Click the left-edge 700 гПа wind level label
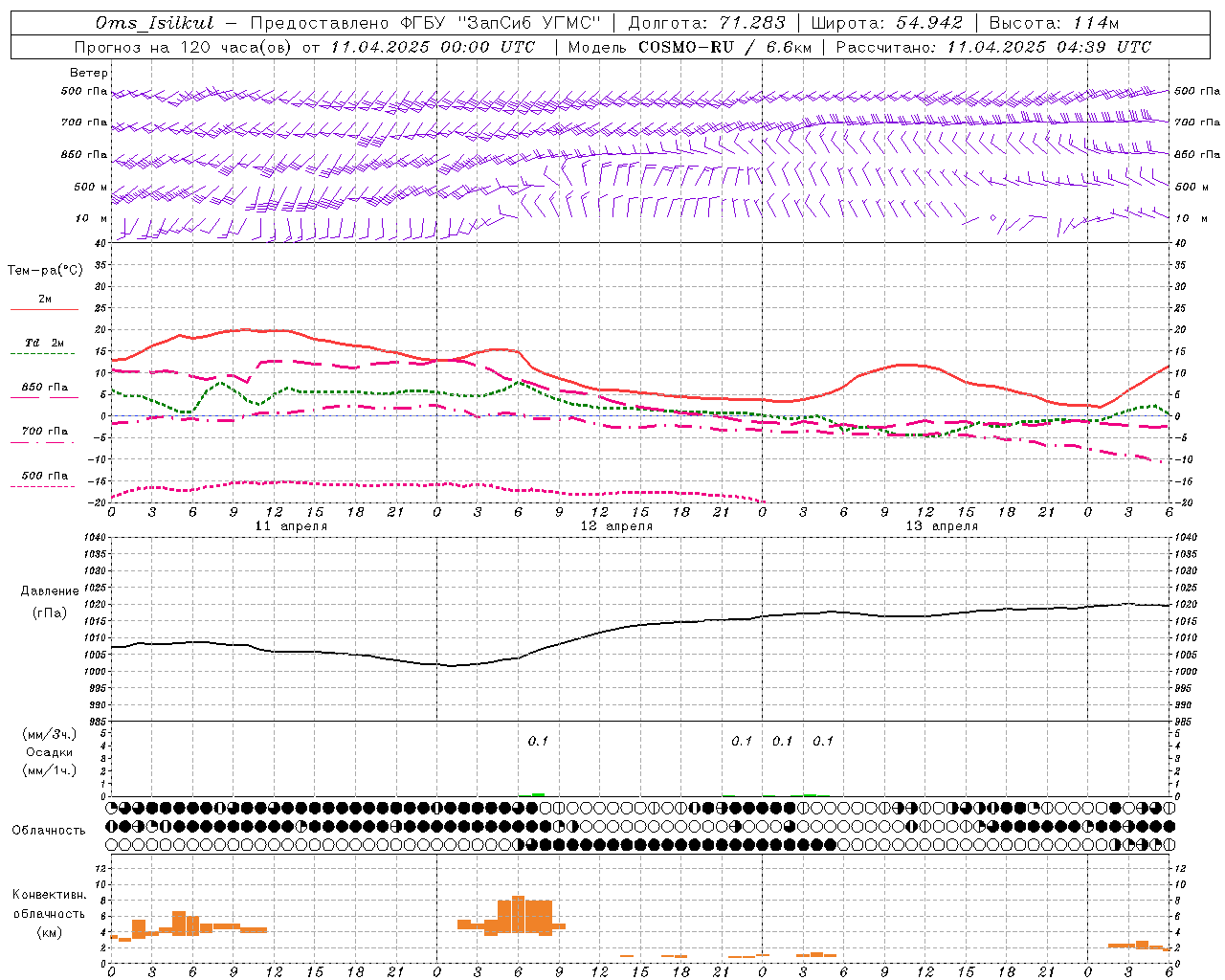 pos(84,122)
